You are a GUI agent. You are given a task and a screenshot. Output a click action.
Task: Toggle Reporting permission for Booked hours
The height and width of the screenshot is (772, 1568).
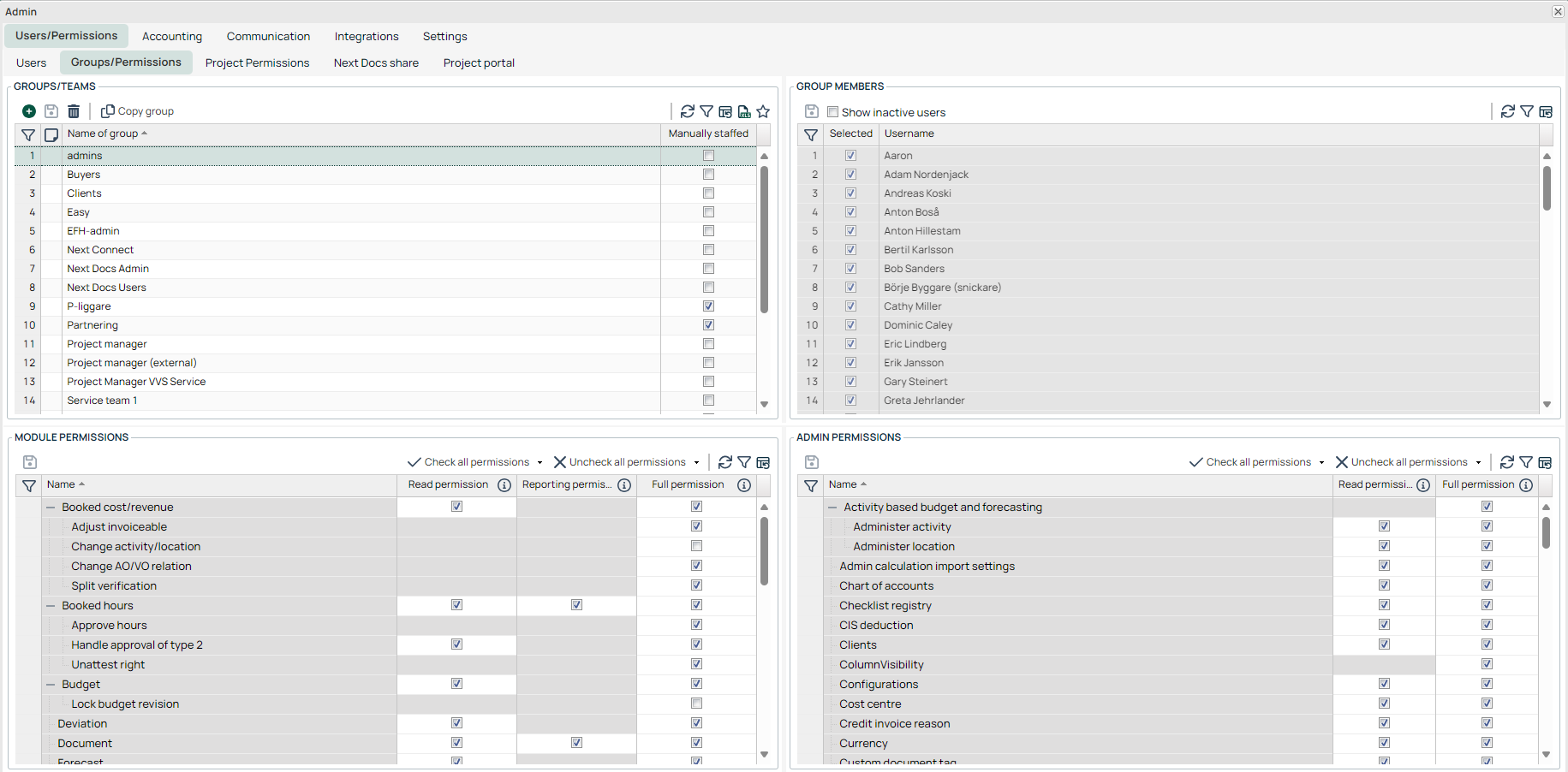pyautogui.click(x=576, y=605)
